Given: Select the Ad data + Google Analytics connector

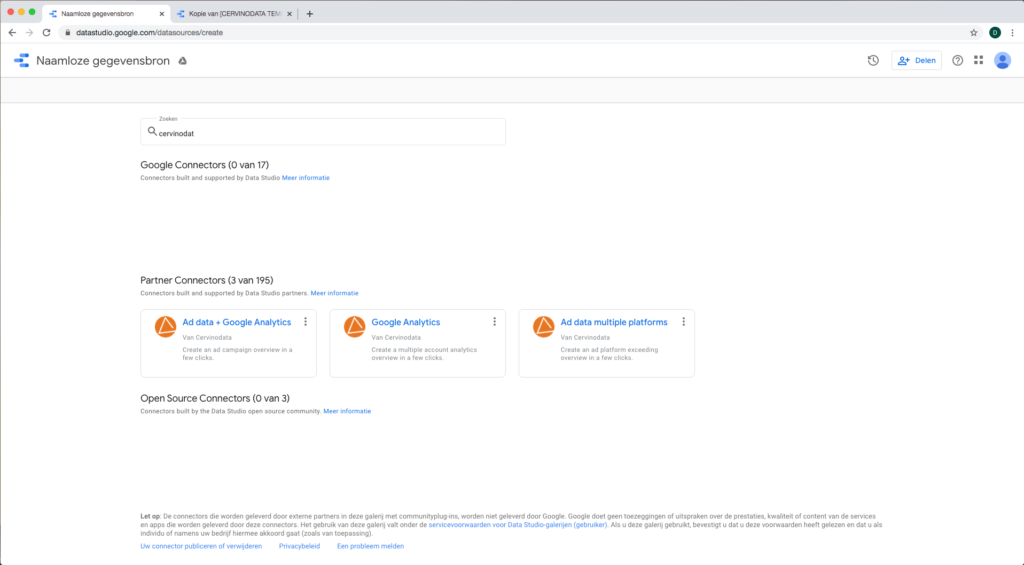Looking at the screenshot, I should 229,343.
